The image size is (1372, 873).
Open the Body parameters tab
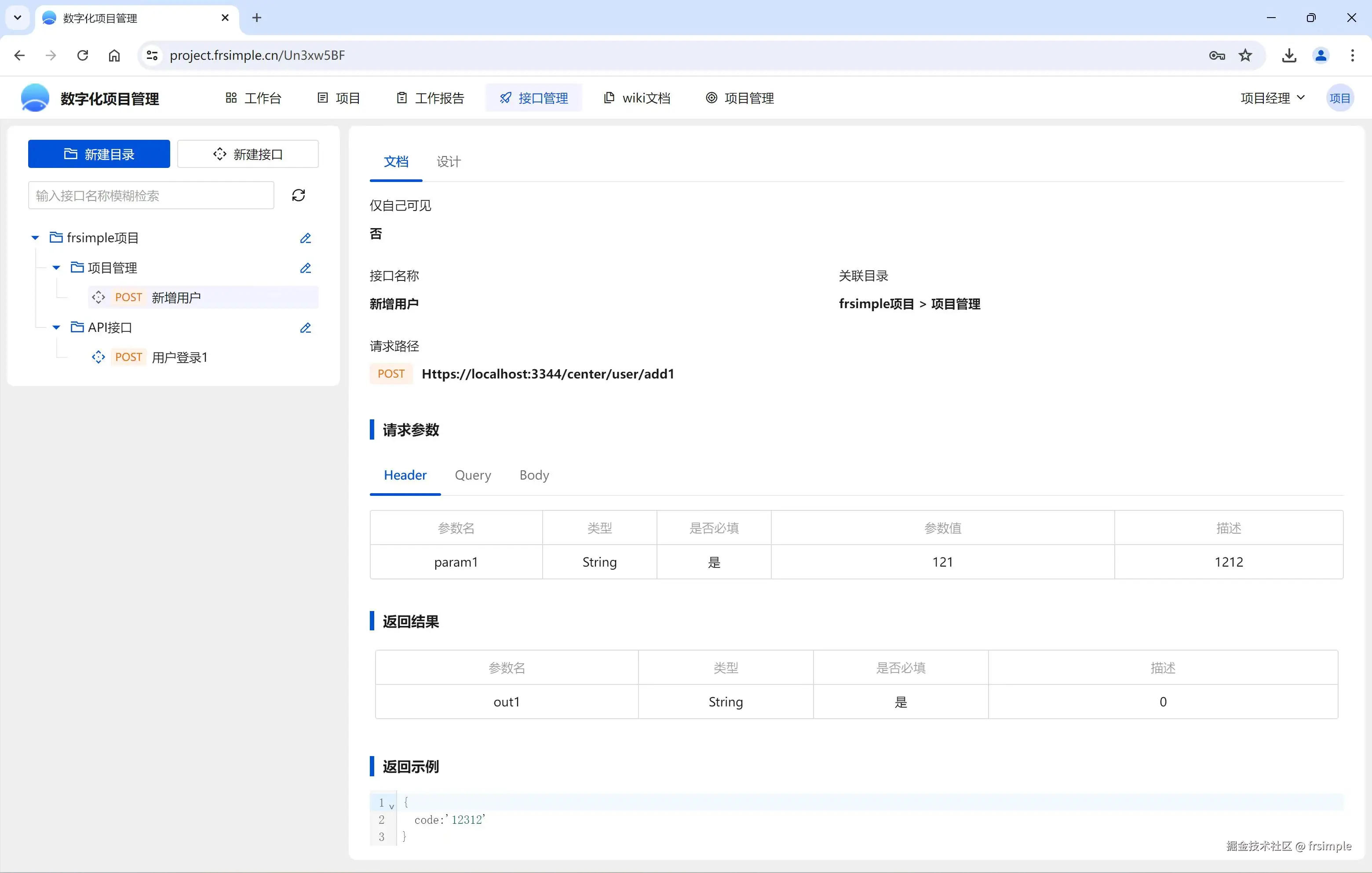(533, 475)
